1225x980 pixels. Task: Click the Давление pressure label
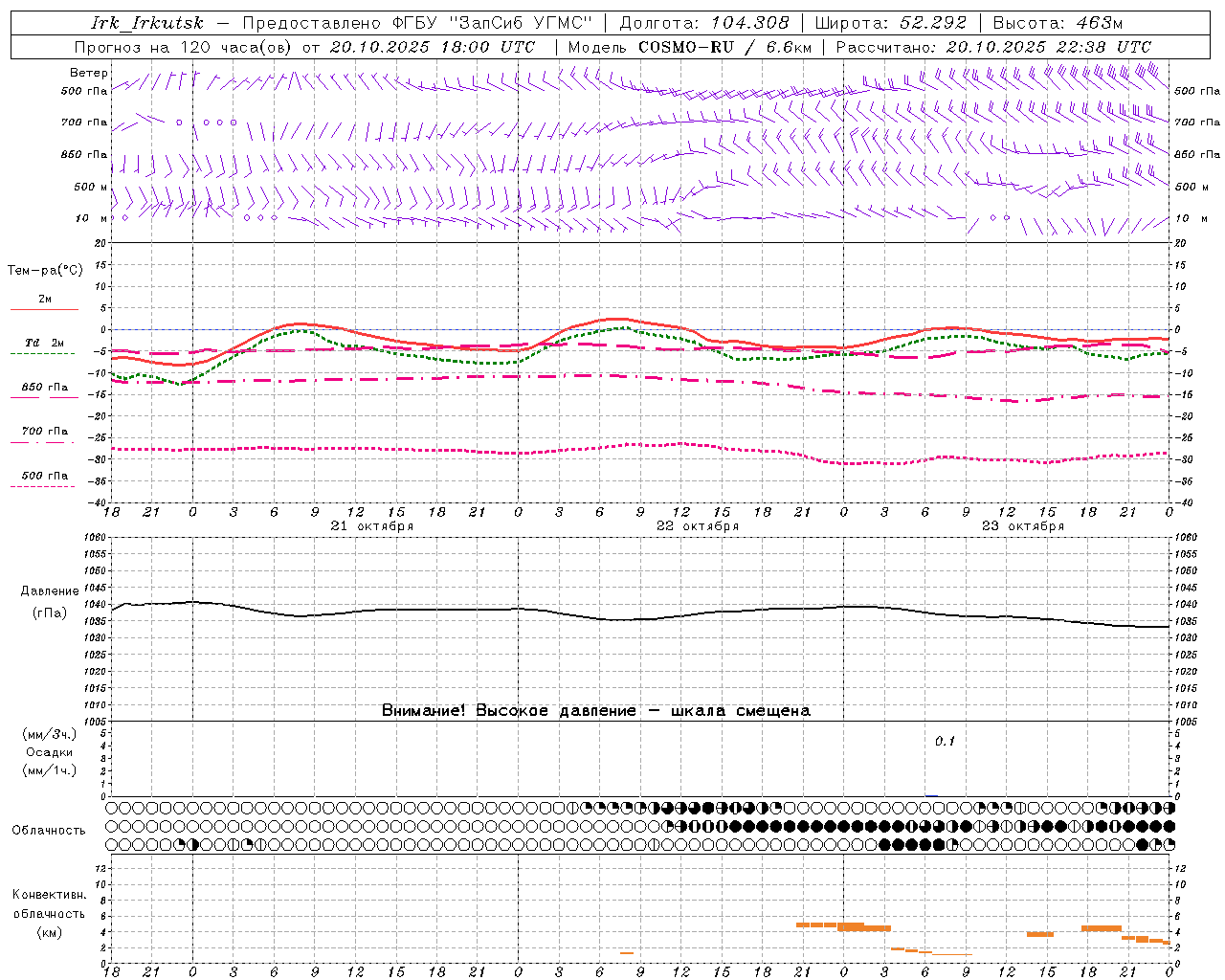coord(50,591)
